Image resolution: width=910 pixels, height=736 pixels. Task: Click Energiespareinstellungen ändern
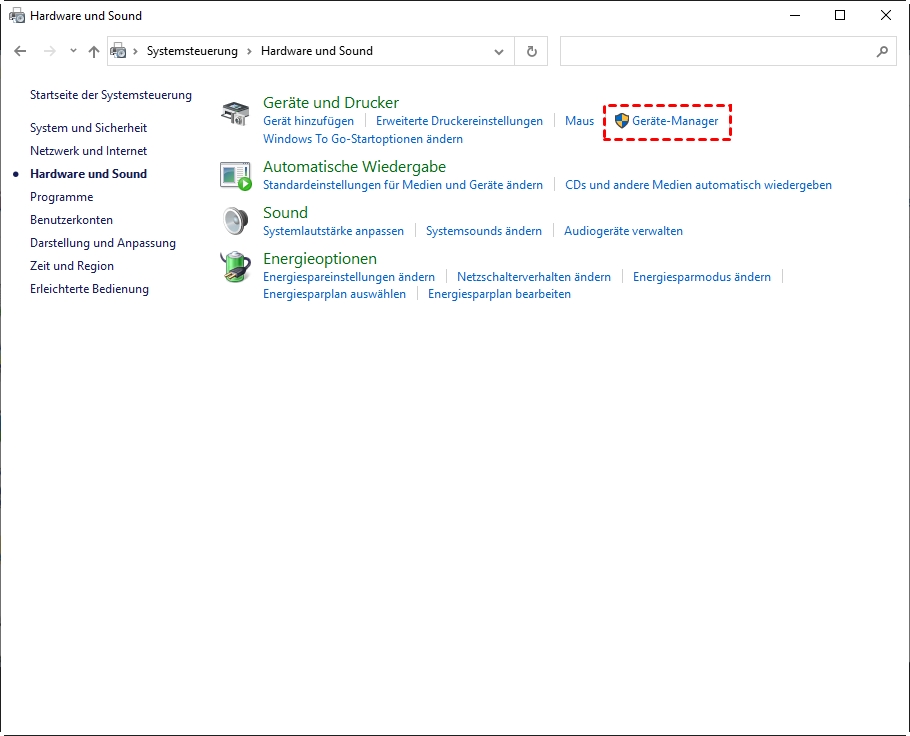tap(349, 277)
